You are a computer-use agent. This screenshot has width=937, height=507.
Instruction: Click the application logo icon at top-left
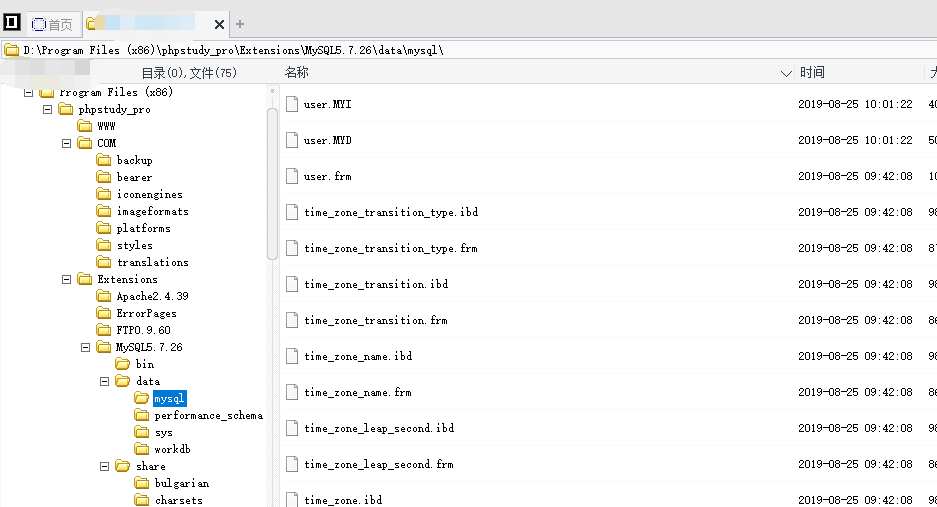click(x=11, y=23)
